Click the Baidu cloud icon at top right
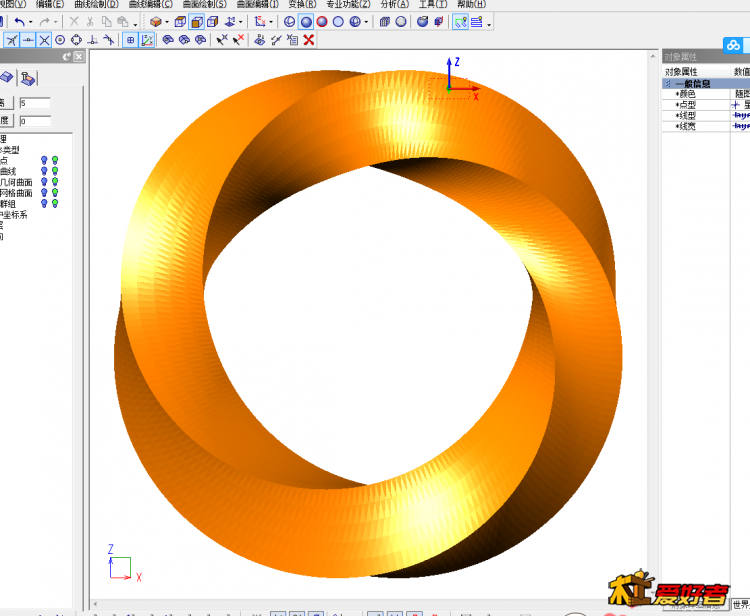750x616 pixels. click(x=734, y=44)
